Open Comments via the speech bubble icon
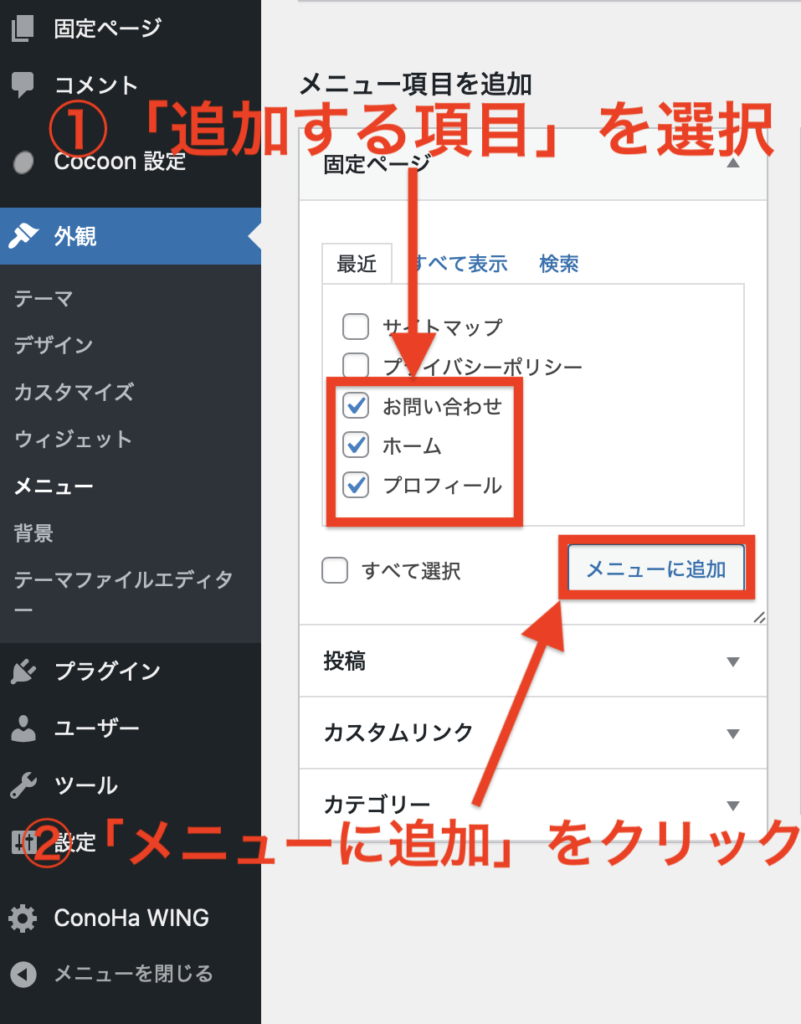Image resolution: width=801 pixels, height=1024 pixels. point(23,85)
